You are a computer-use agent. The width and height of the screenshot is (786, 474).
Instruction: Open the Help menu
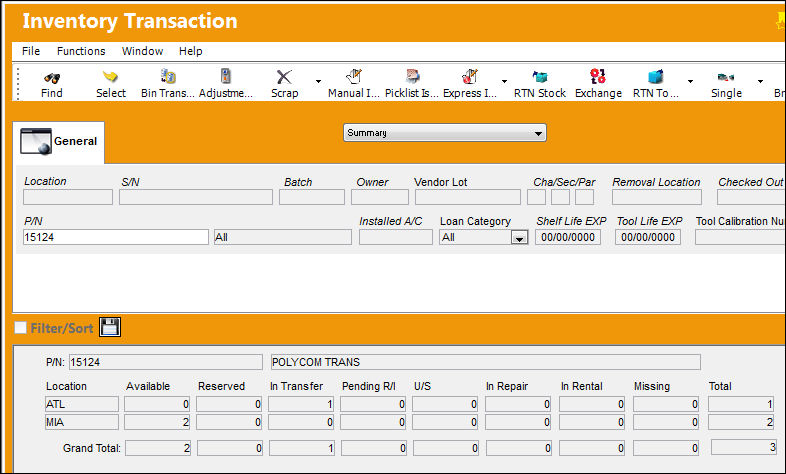[x=190, y=51]
